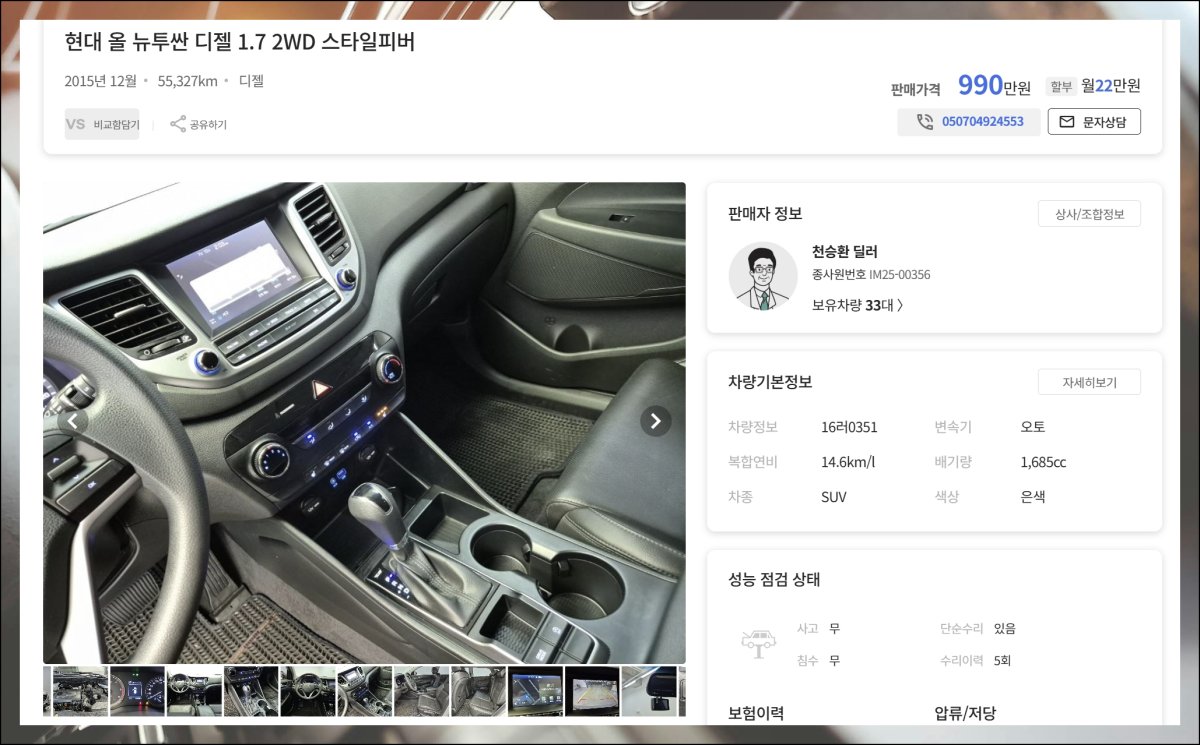Open the large center console photo
This screenshot has height=745, width=1200.
(364, 422)
